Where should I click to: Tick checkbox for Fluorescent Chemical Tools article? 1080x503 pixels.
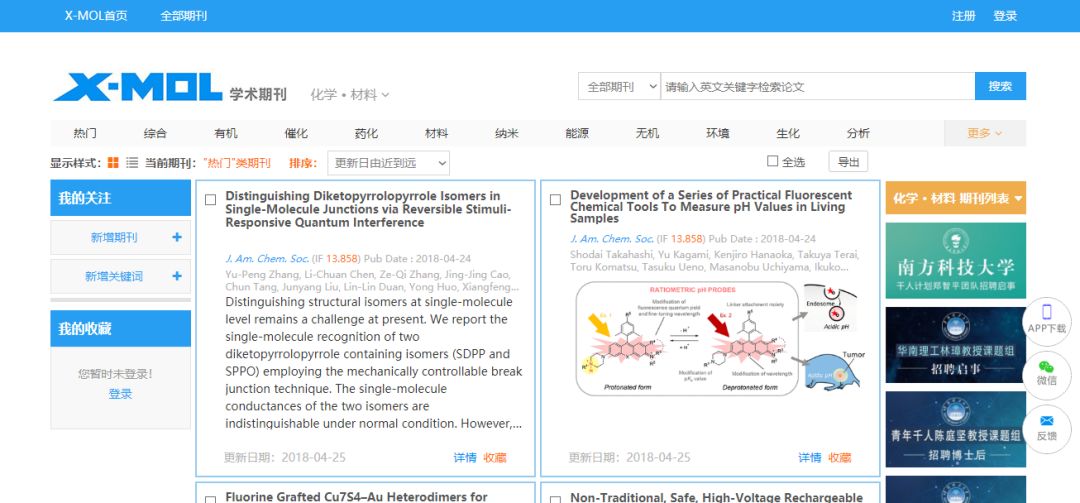555,200
